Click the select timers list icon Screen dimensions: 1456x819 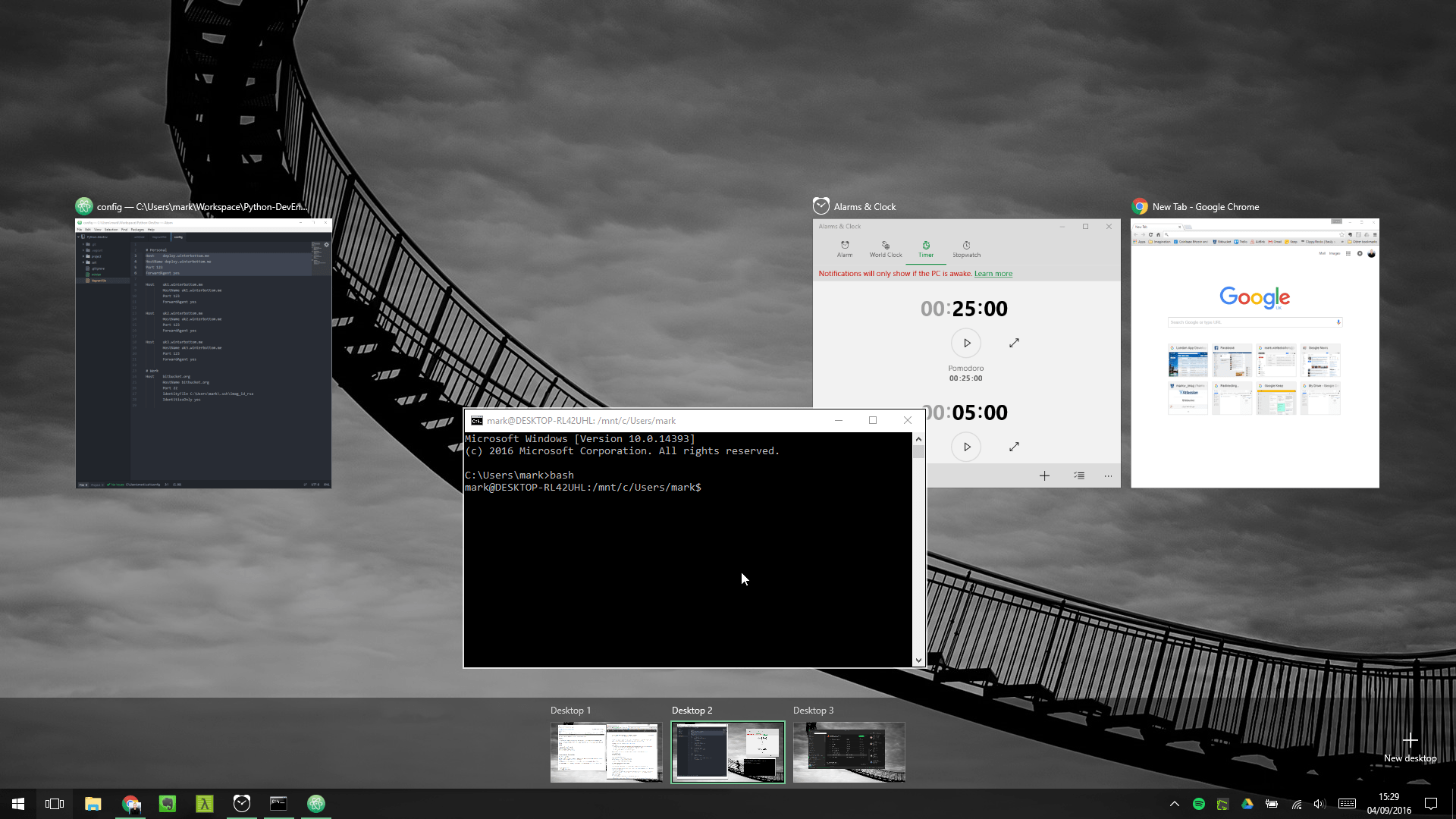point(1079,475)
